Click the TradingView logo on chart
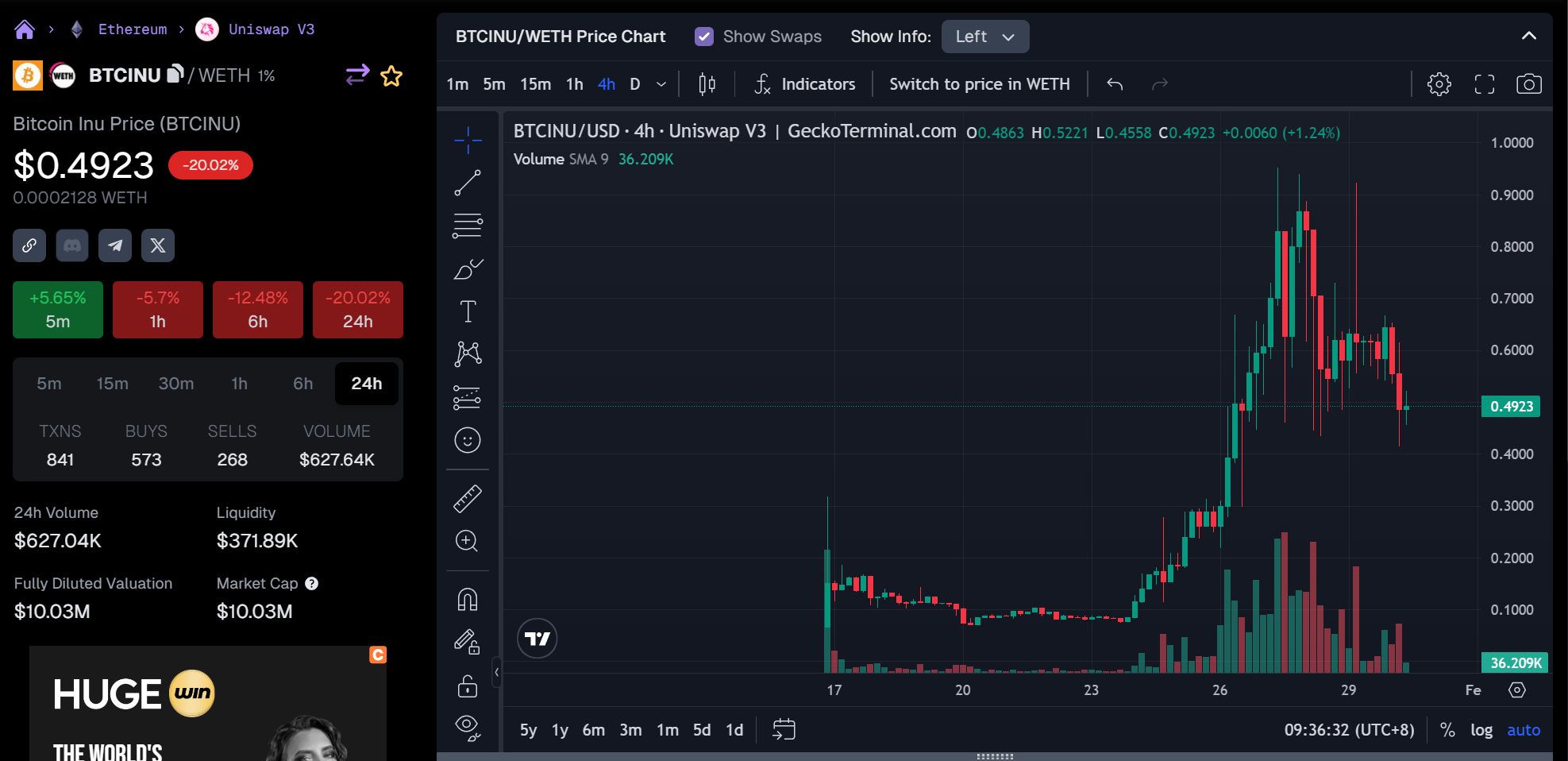 537,639
